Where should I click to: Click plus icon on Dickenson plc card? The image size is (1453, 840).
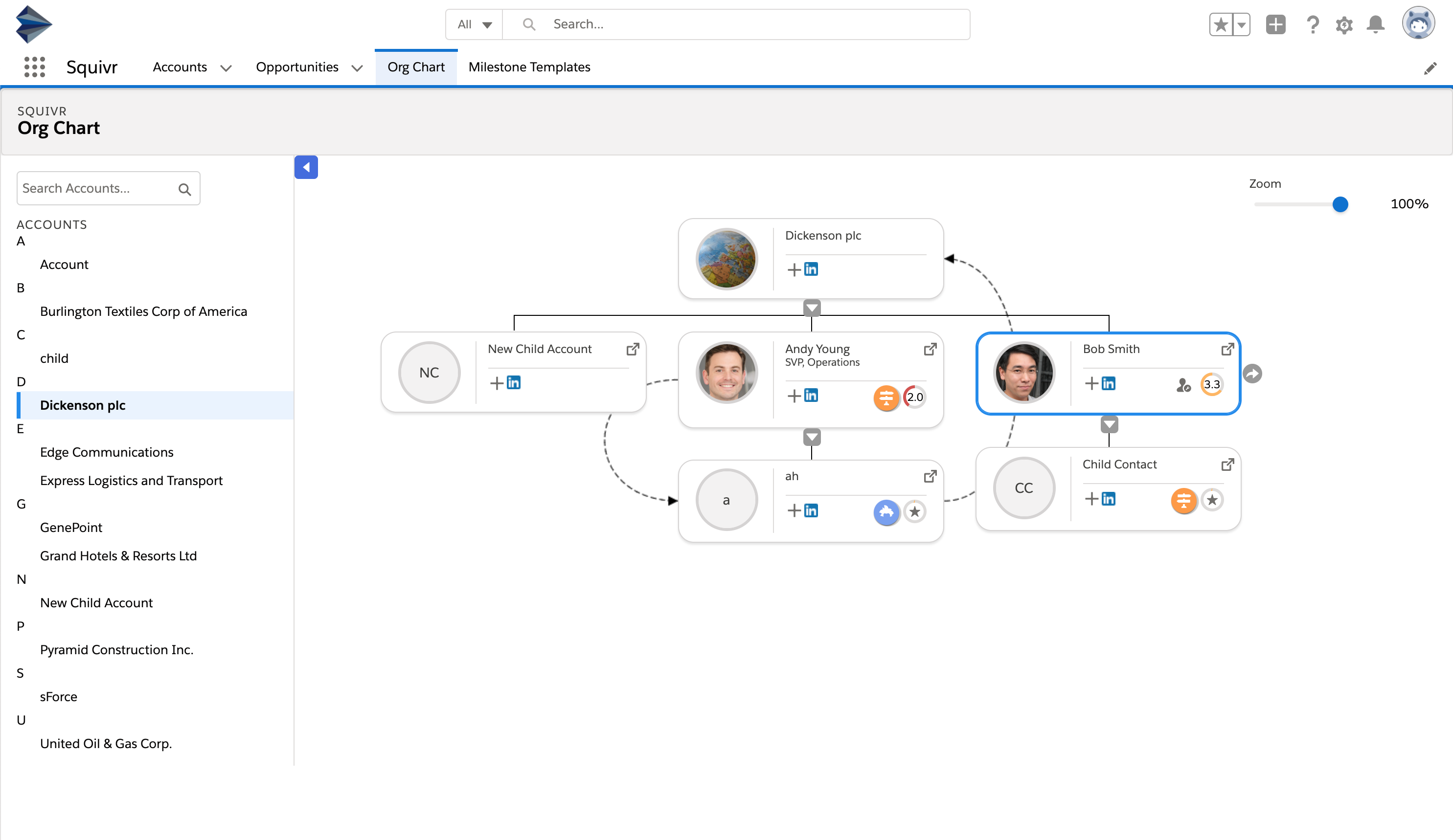(x=794, y=269)
